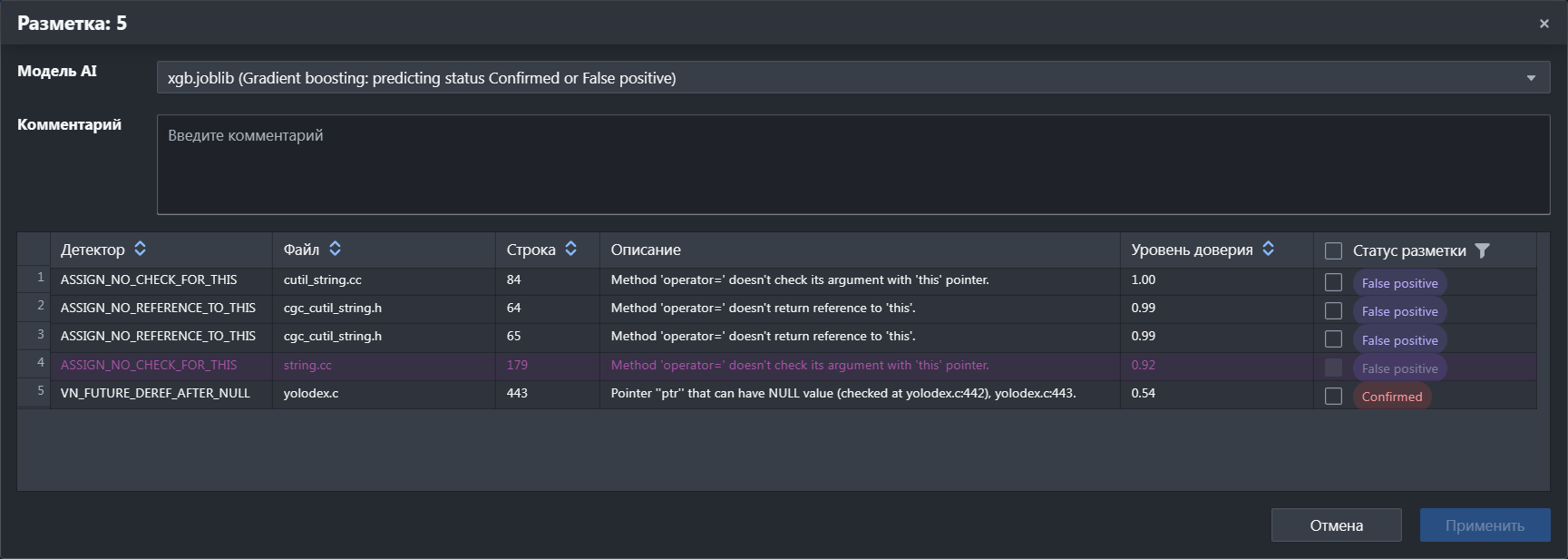Image resolution: width=1568 pixels, height=559 pixels.
Task: Check the disabled box for string.cc row
Action: point(1333,368)
